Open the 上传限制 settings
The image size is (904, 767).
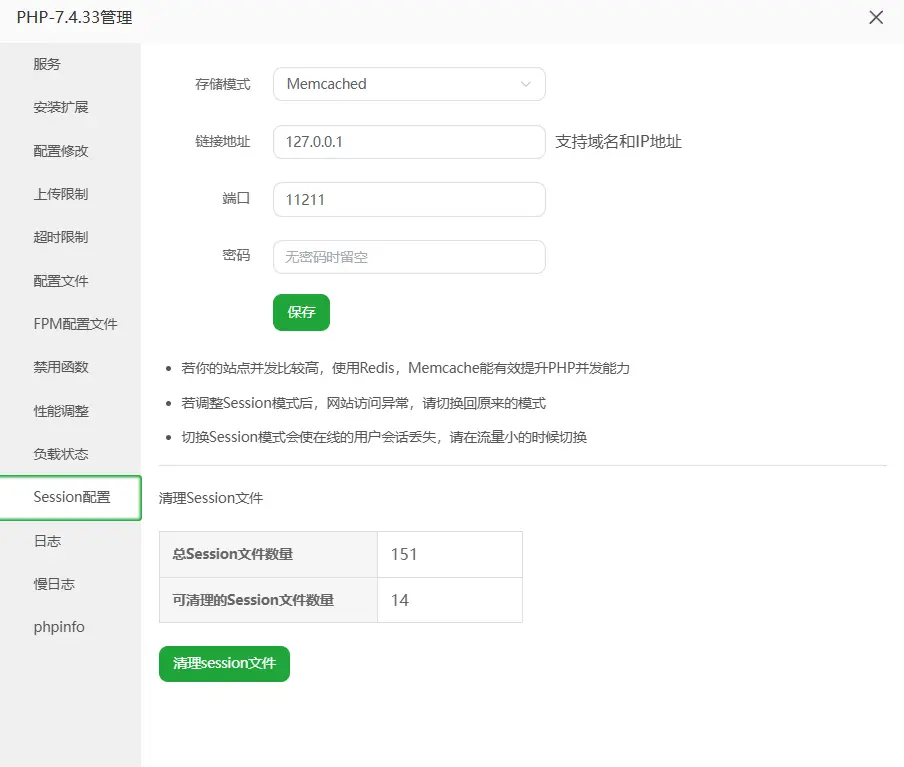60,194
